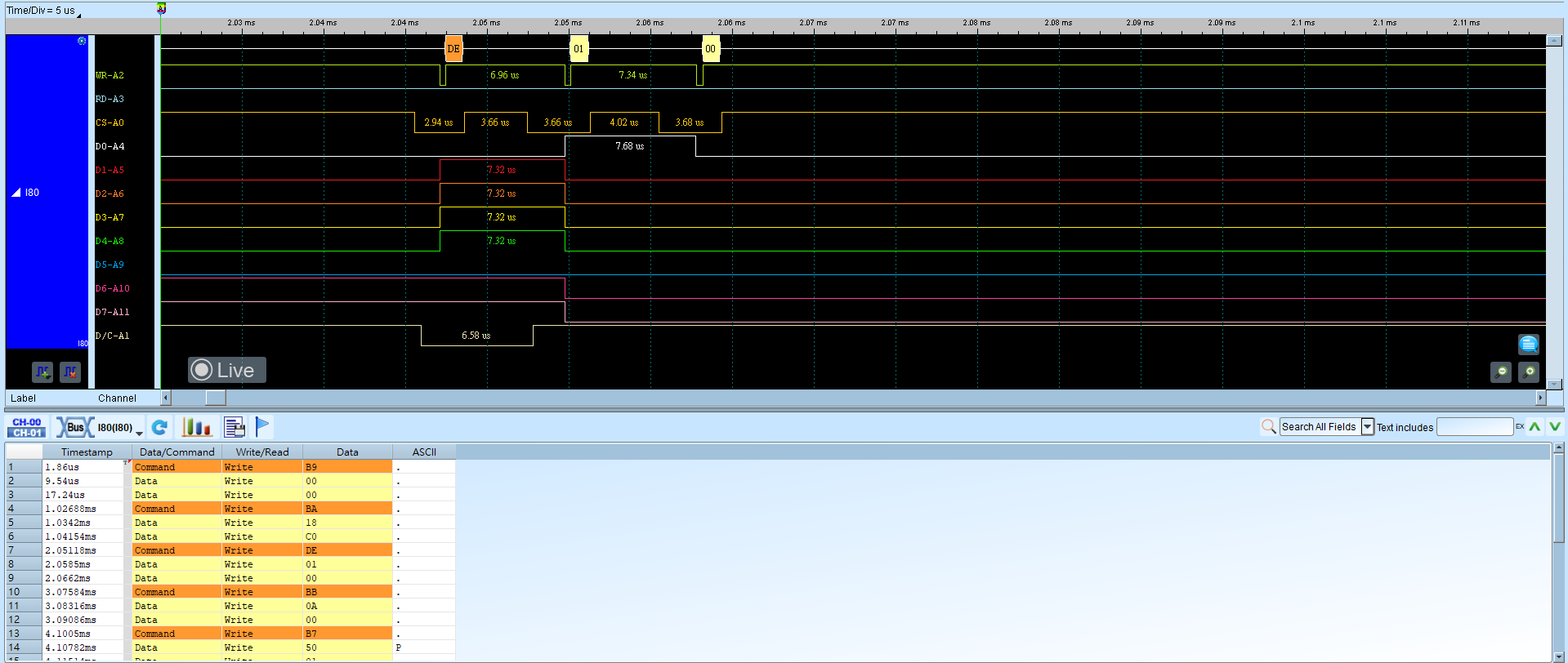
Task: Jump to previous search result green arrow
Action: point(1535,426)
